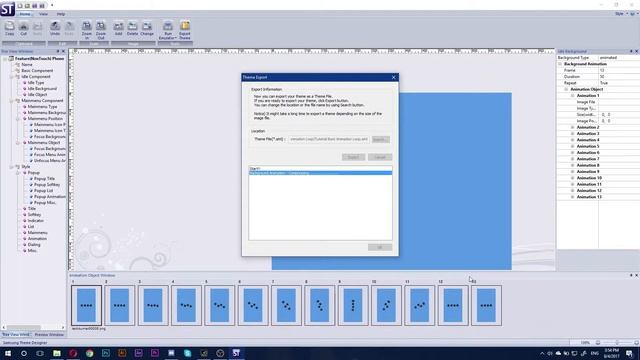Expand the Animation 2 property node
Screen dimensions: 640x360
[573, 127]
